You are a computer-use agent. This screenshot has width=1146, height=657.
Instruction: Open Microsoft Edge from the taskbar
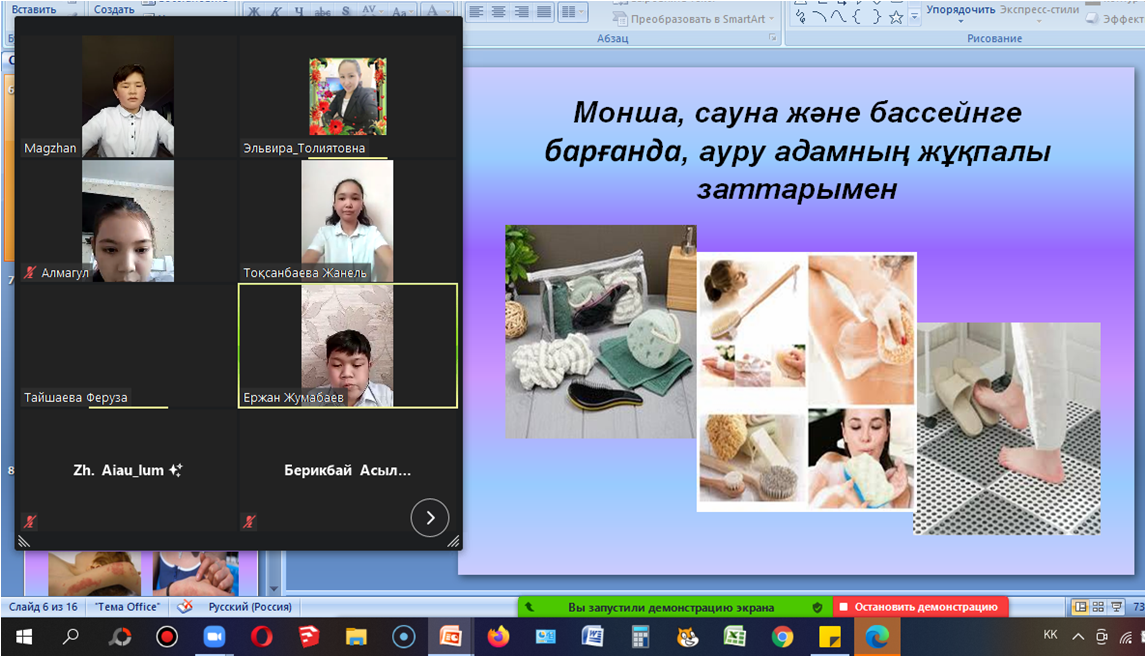[x=877, y=637]
